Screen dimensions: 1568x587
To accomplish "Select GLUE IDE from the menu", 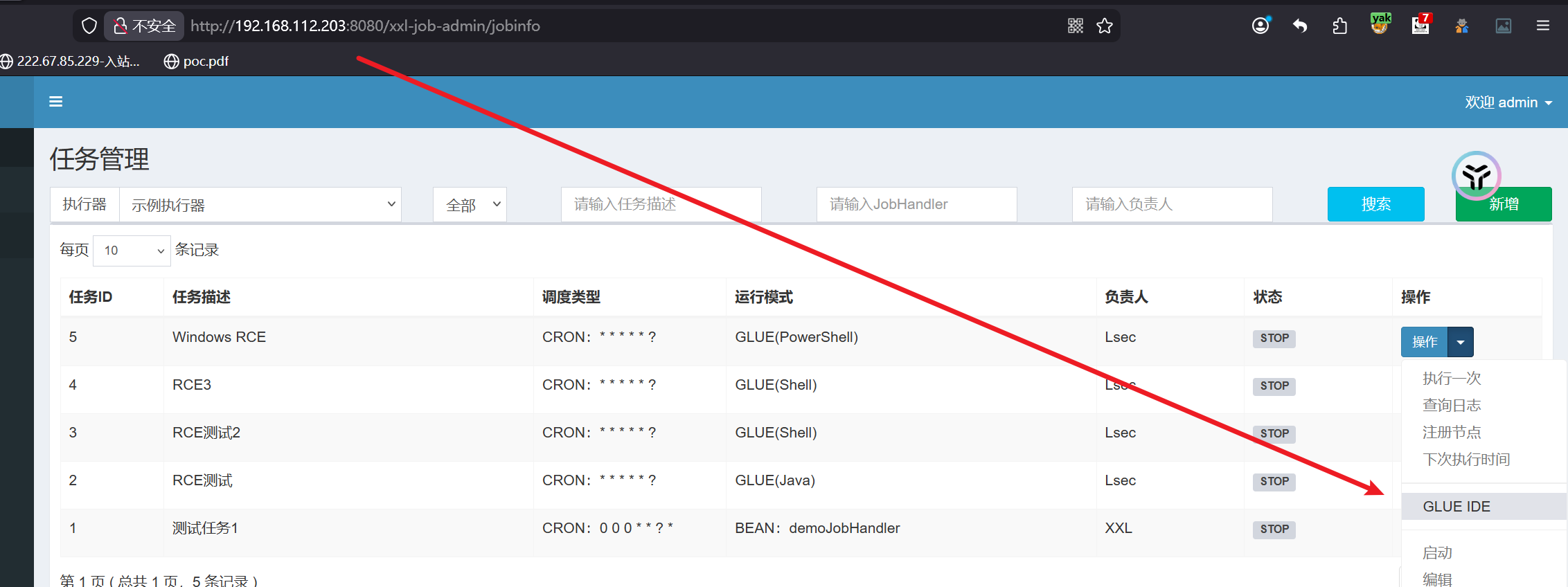I will (x=1456, y=507).
